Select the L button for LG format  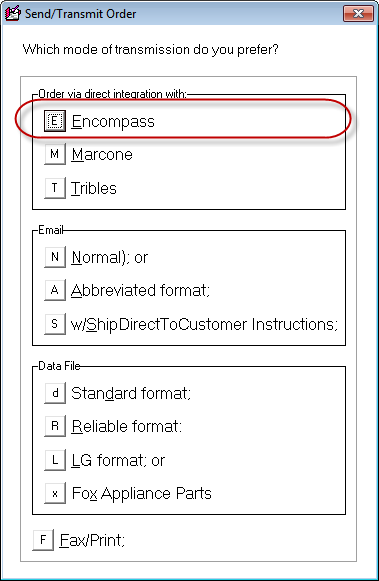click(55, 460)
